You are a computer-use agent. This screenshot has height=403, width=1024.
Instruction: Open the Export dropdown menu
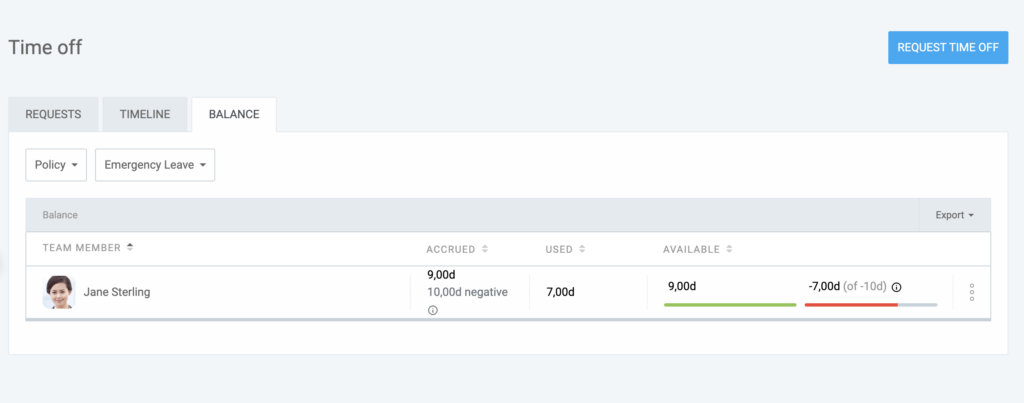point(954,215)
